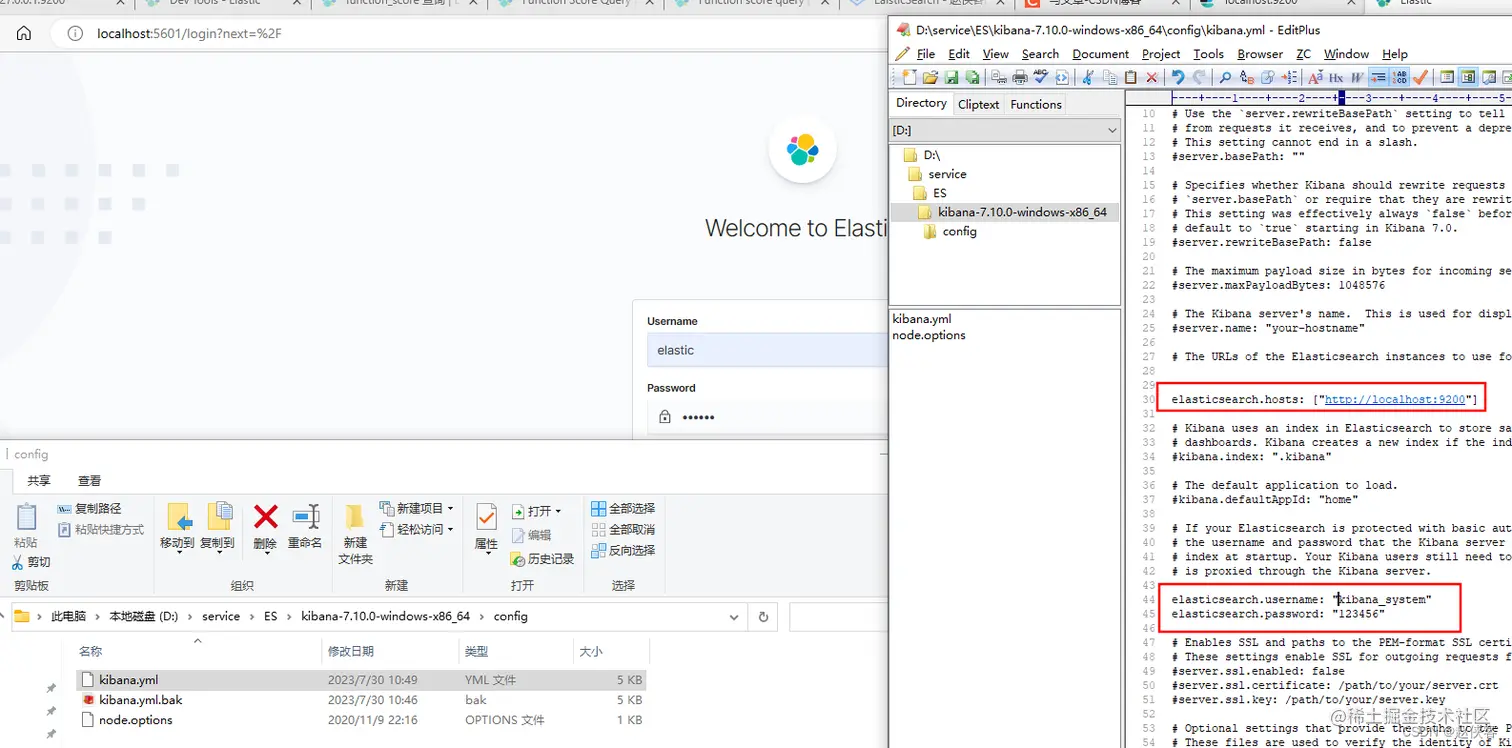
Task: Create a new document in EditPlus toolbar
Action: (x=909, y=77)
